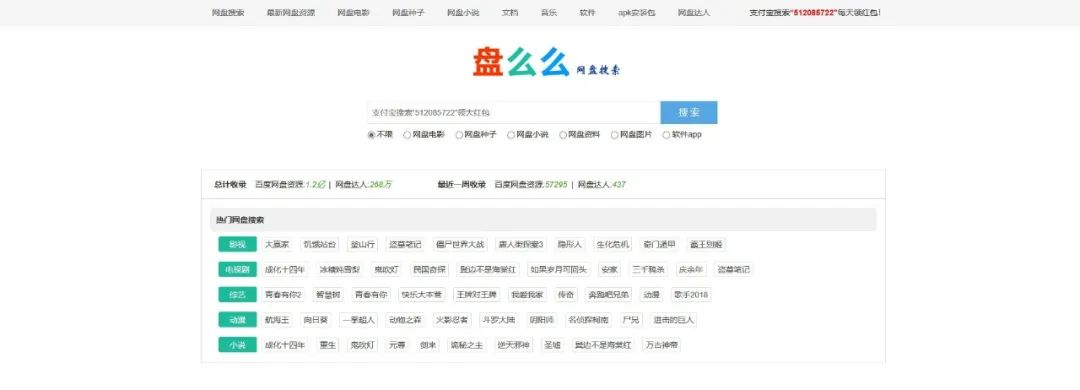Open the 安家 tag
Screen dimensions: 1080x390
pos(610,269)
